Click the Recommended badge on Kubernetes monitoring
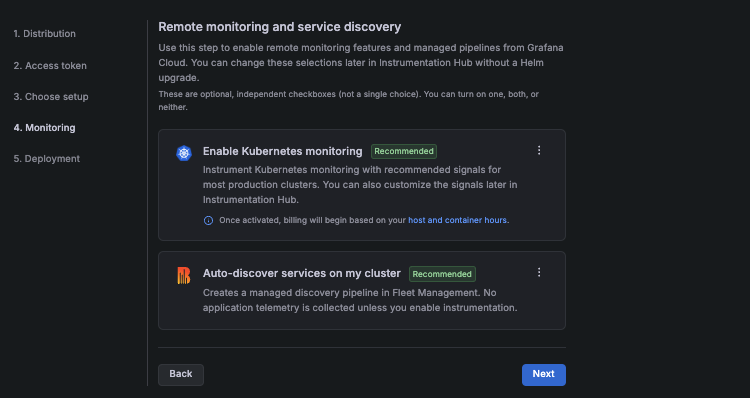This screenshot has width=750, height=398. pos(404,151)
